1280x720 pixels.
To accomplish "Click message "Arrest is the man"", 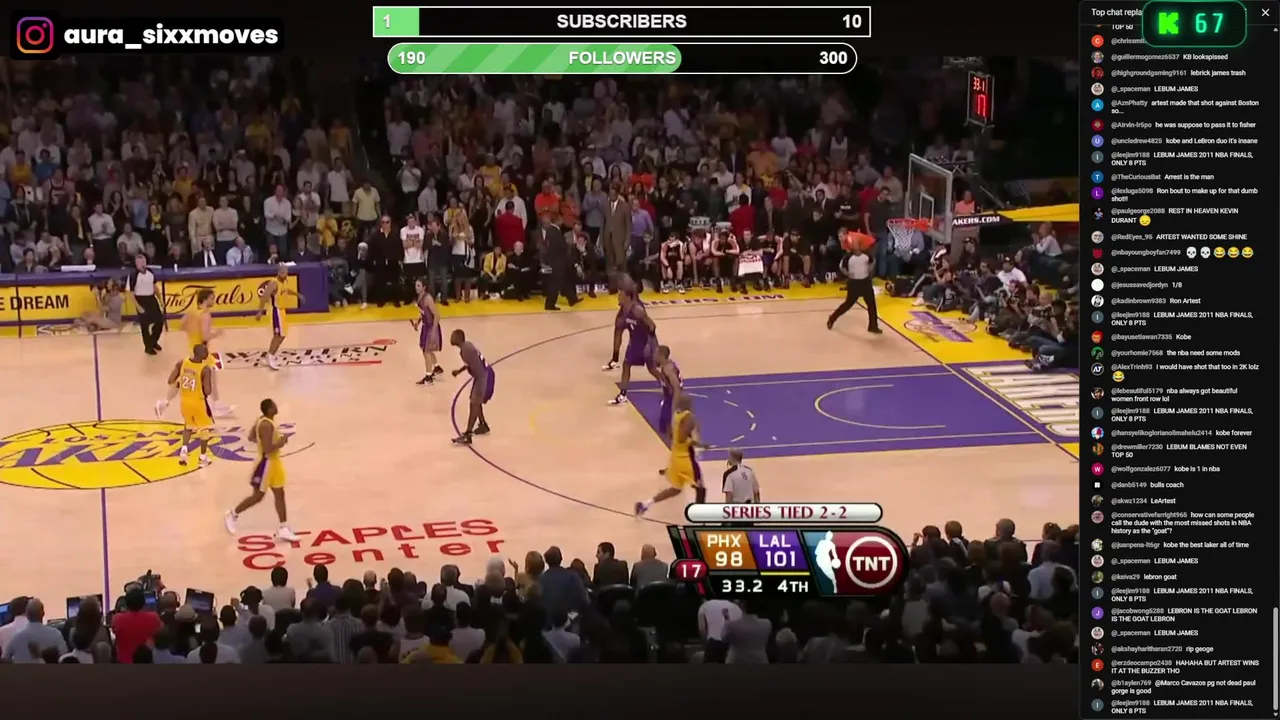I will [1189, 177].
